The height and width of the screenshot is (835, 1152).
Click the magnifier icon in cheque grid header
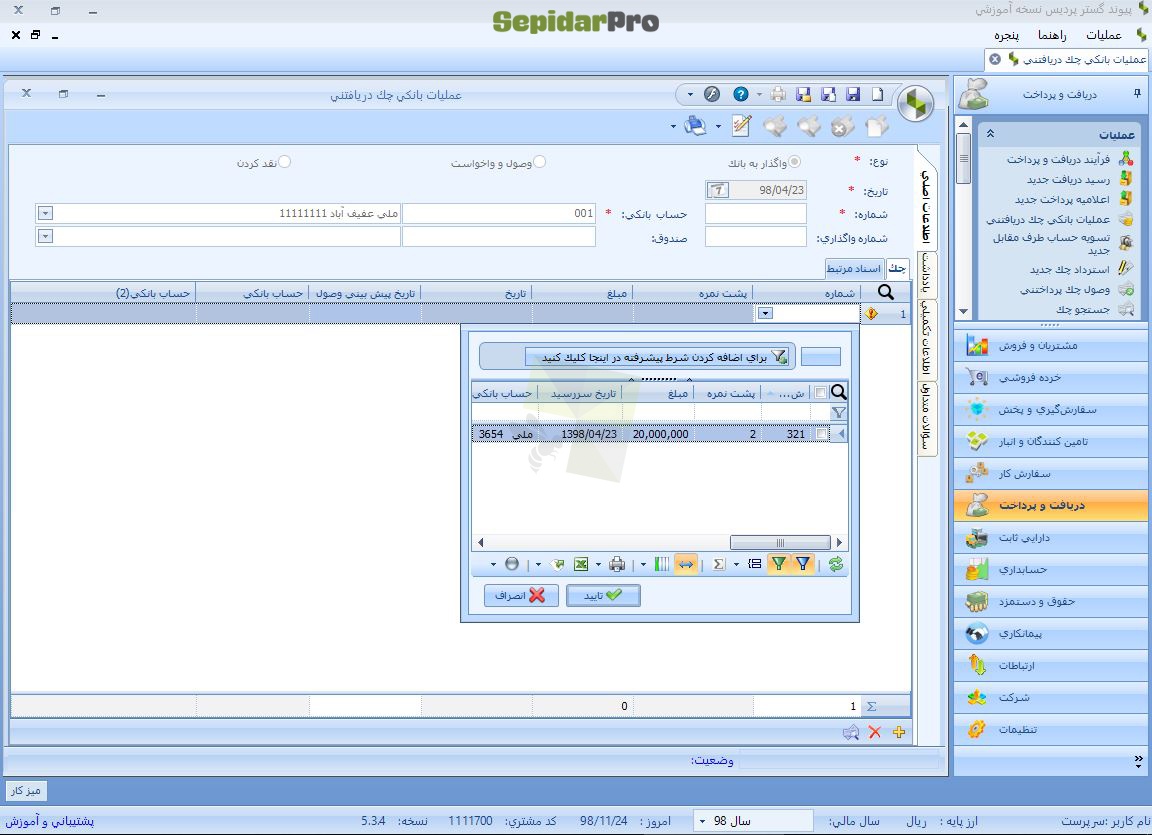(886, 292)
